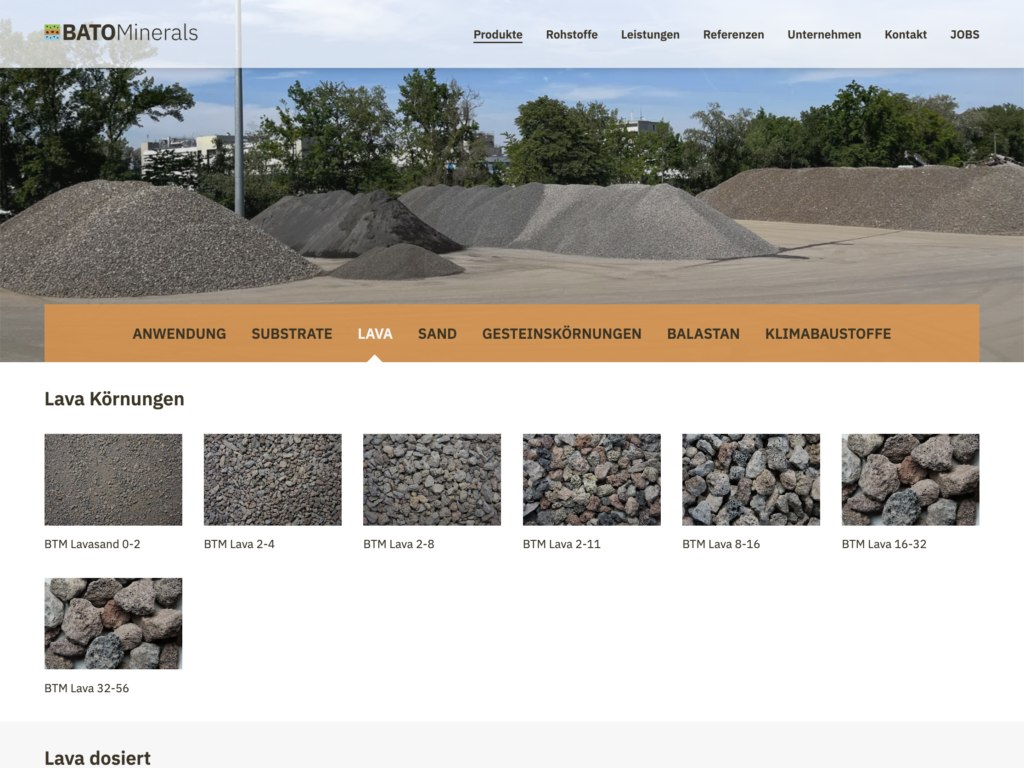Select the BTM Lava 2-8 product image
This screenshot has width=1024, height=768.
pos(432,479)
